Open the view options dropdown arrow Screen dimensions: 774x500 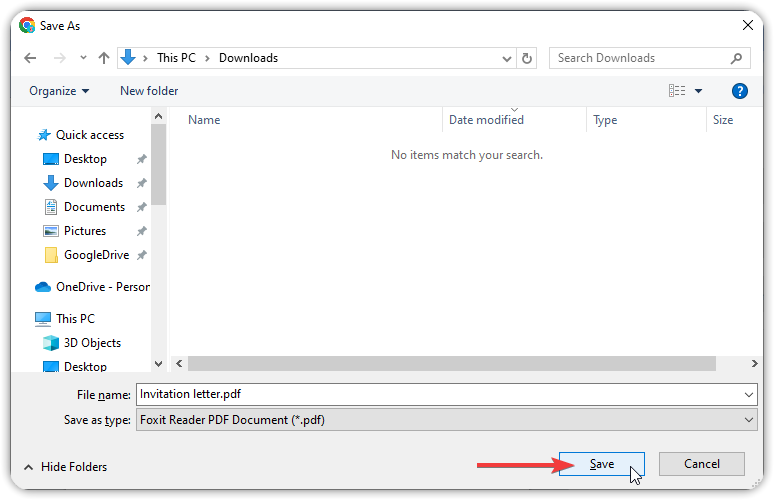698,91
